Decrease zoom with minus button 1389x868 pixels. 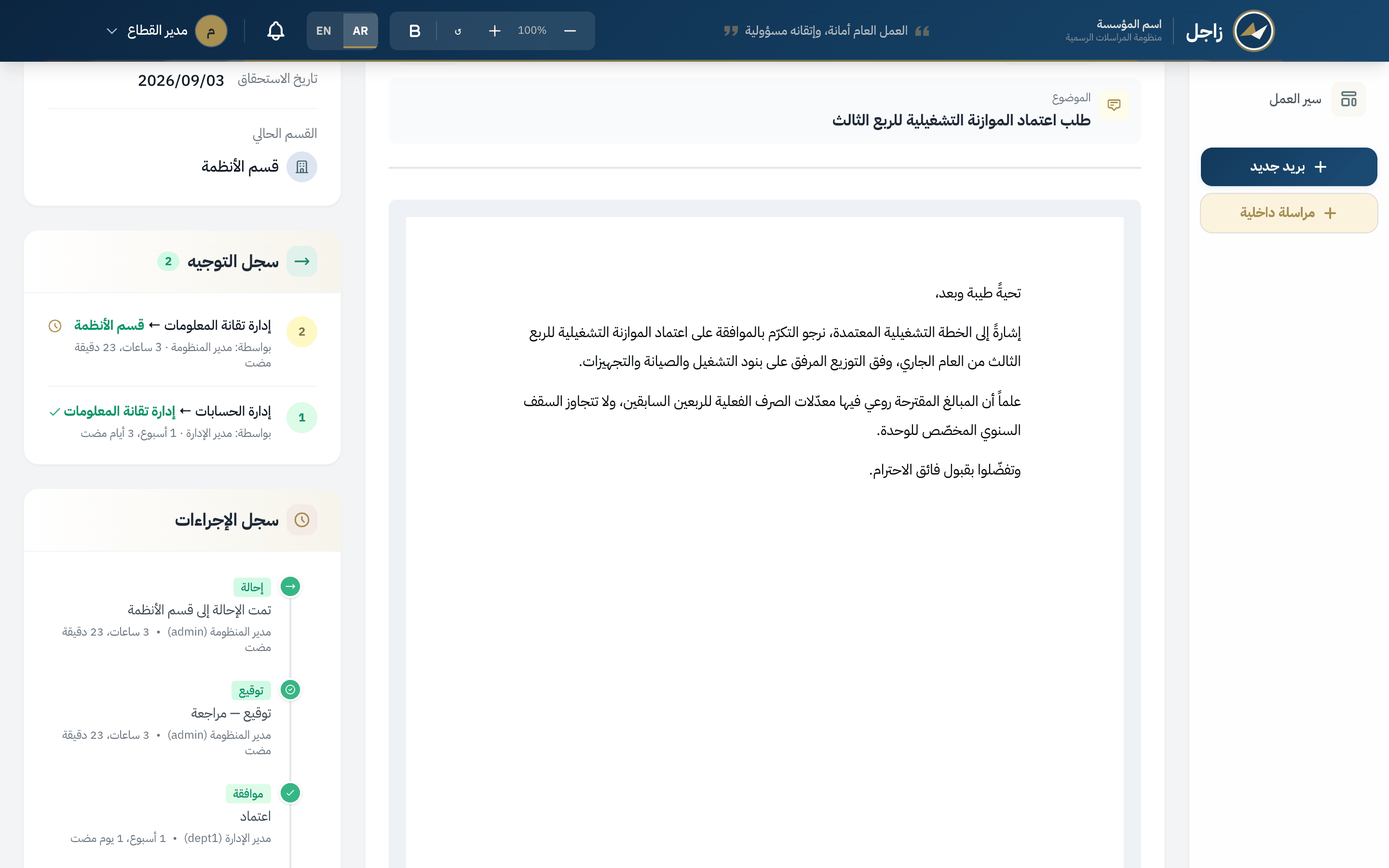tap(570, 31)
